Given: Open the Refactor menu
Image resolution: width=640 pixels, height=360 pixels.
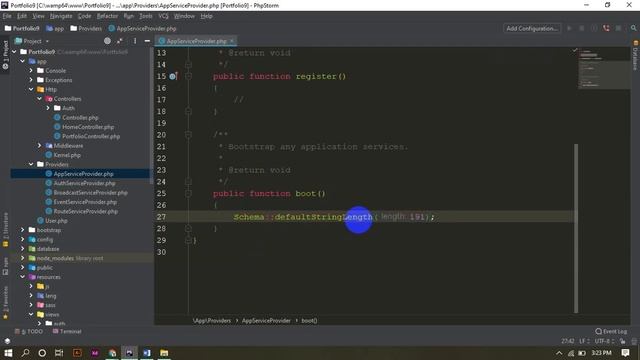Looking at the screenshot, I should [107, 16].
